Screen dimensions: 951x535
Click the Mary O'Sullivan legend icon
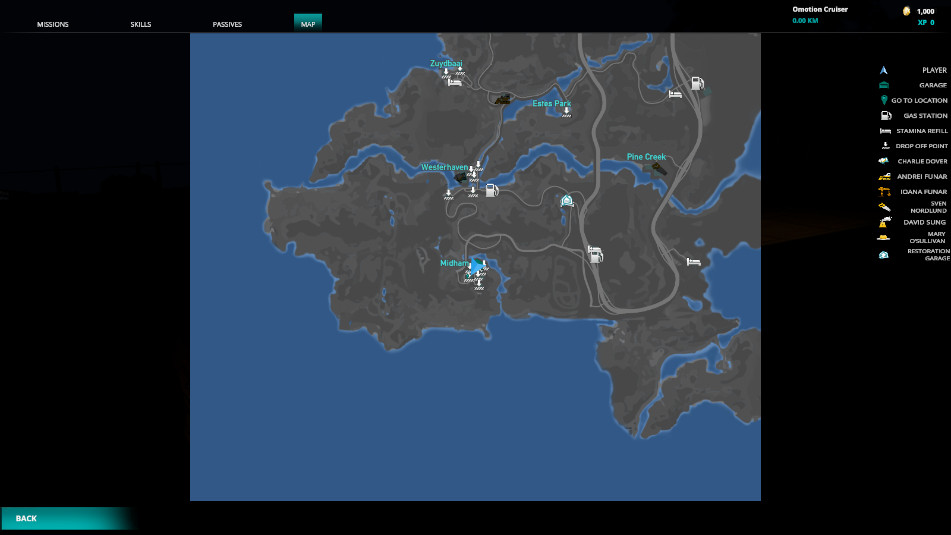884,237
